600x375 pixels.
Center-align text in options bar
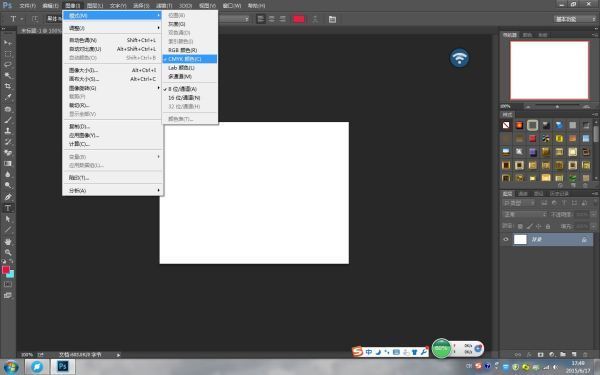(x=272, y=19)
